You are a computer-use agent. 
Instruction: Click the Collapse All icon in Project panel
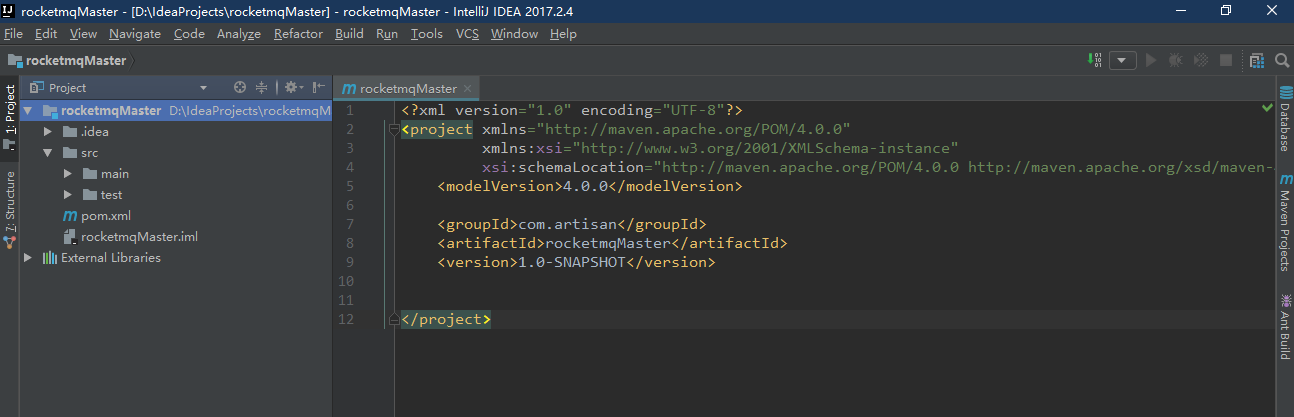[x=262, y=87]
